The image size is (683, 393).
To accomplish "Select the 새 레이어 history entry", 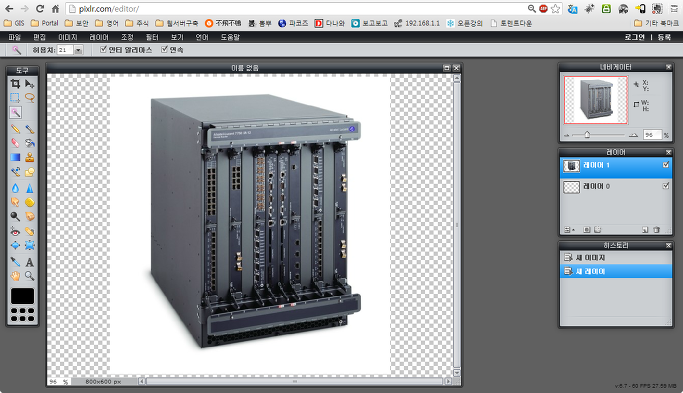I will (615, 271).
